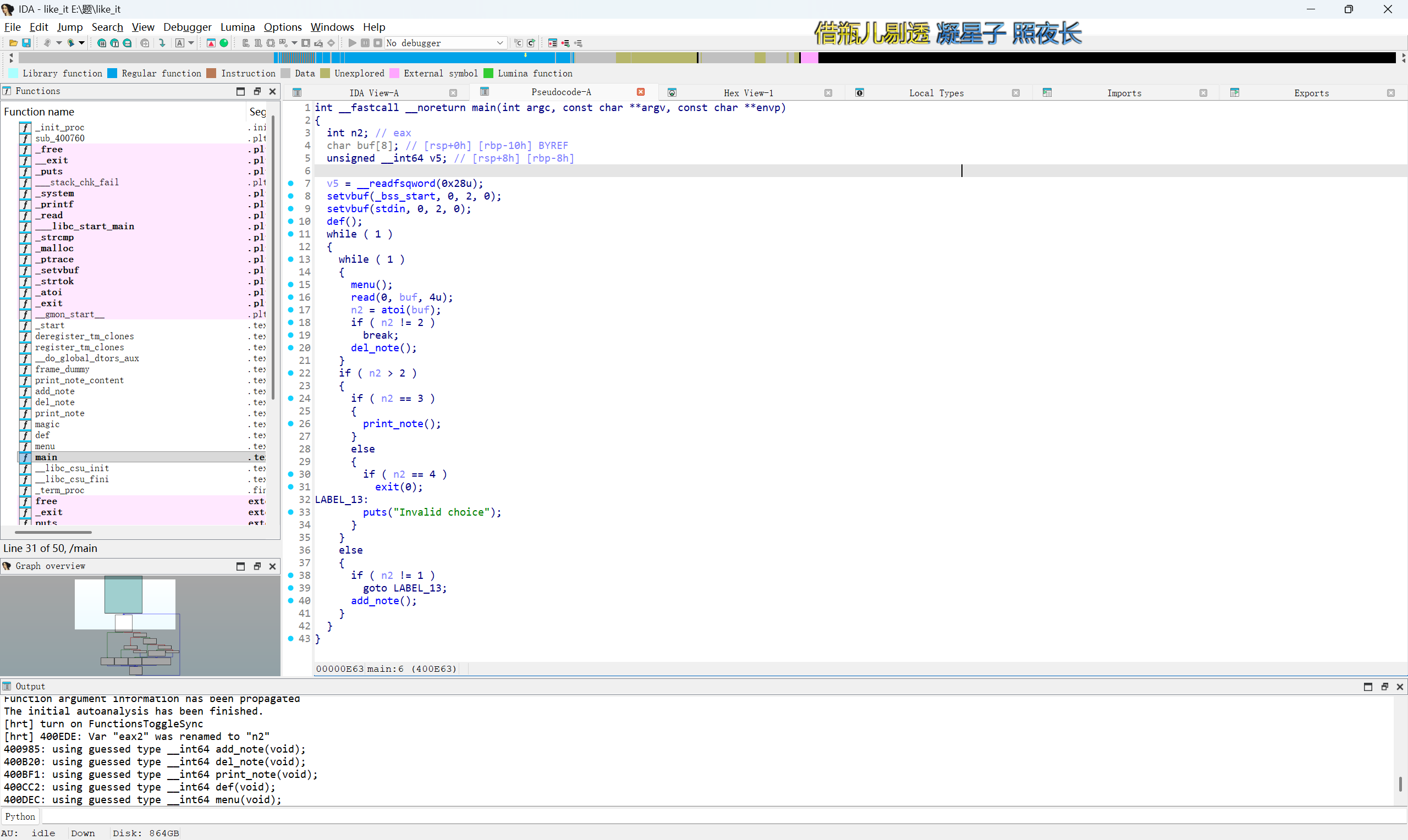Image resolution: width=1408 pixels, height=840 pixels.
Task: Close the Pseudocode-A tab
Action: (641, 92)
